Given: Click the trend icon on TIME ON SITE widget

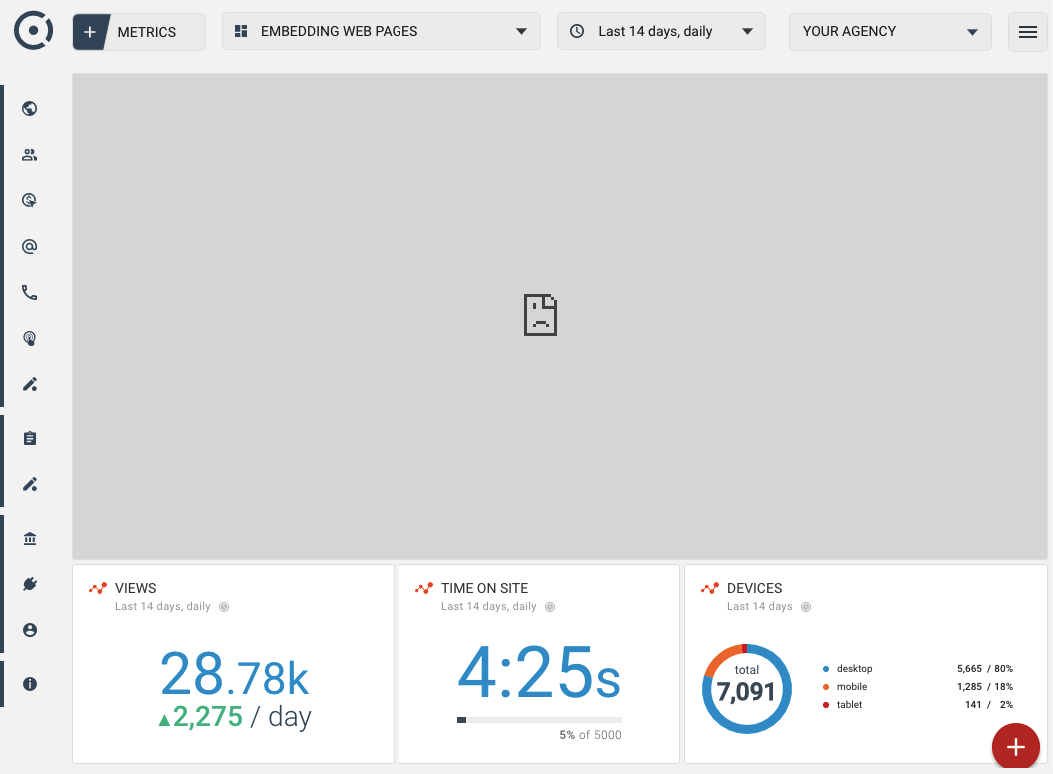Looking at the screenshot, I should [x=424, y=589].
